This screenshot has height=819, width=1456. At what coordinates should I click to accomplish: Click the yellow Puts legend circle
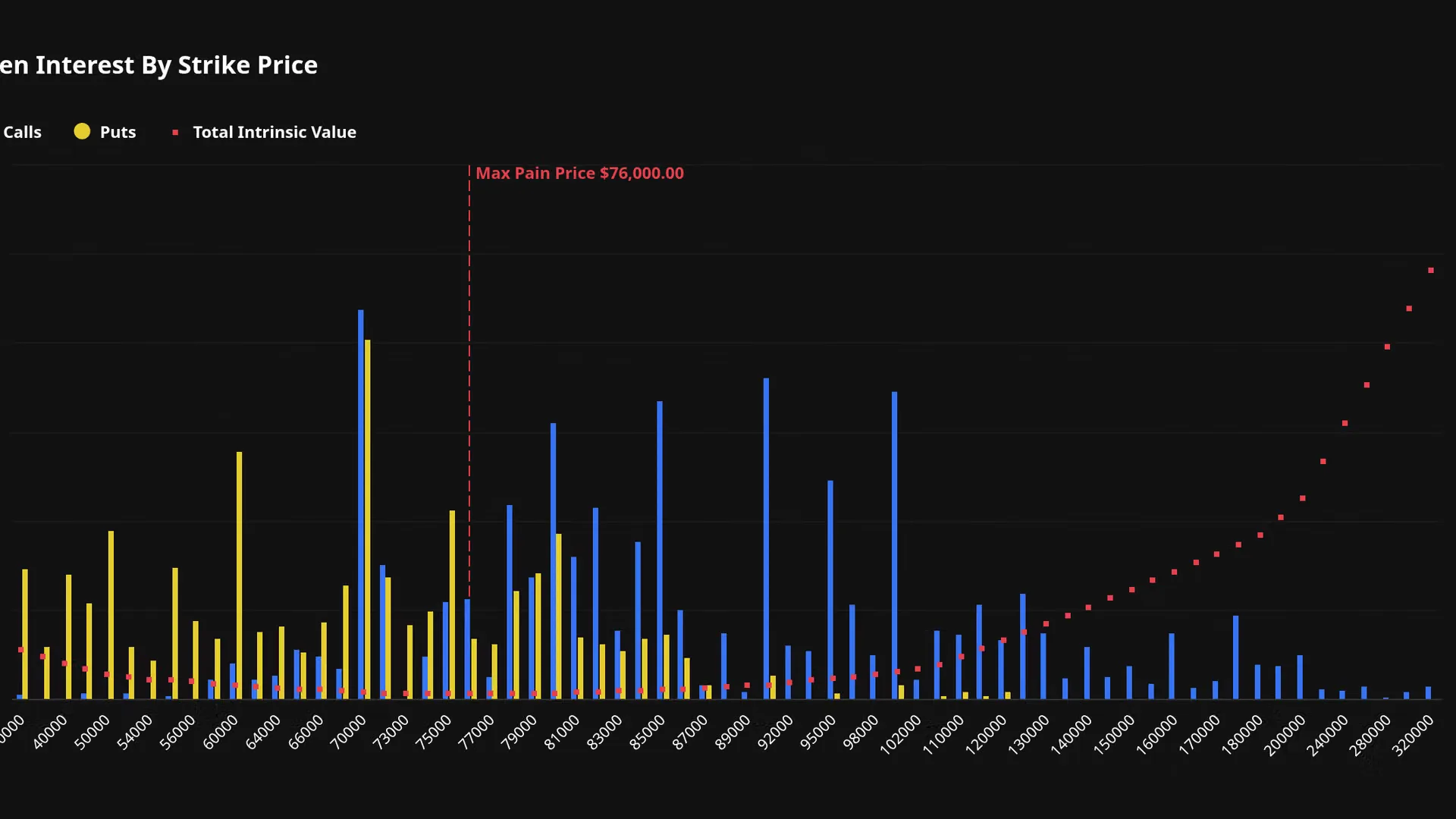point(82,131)
